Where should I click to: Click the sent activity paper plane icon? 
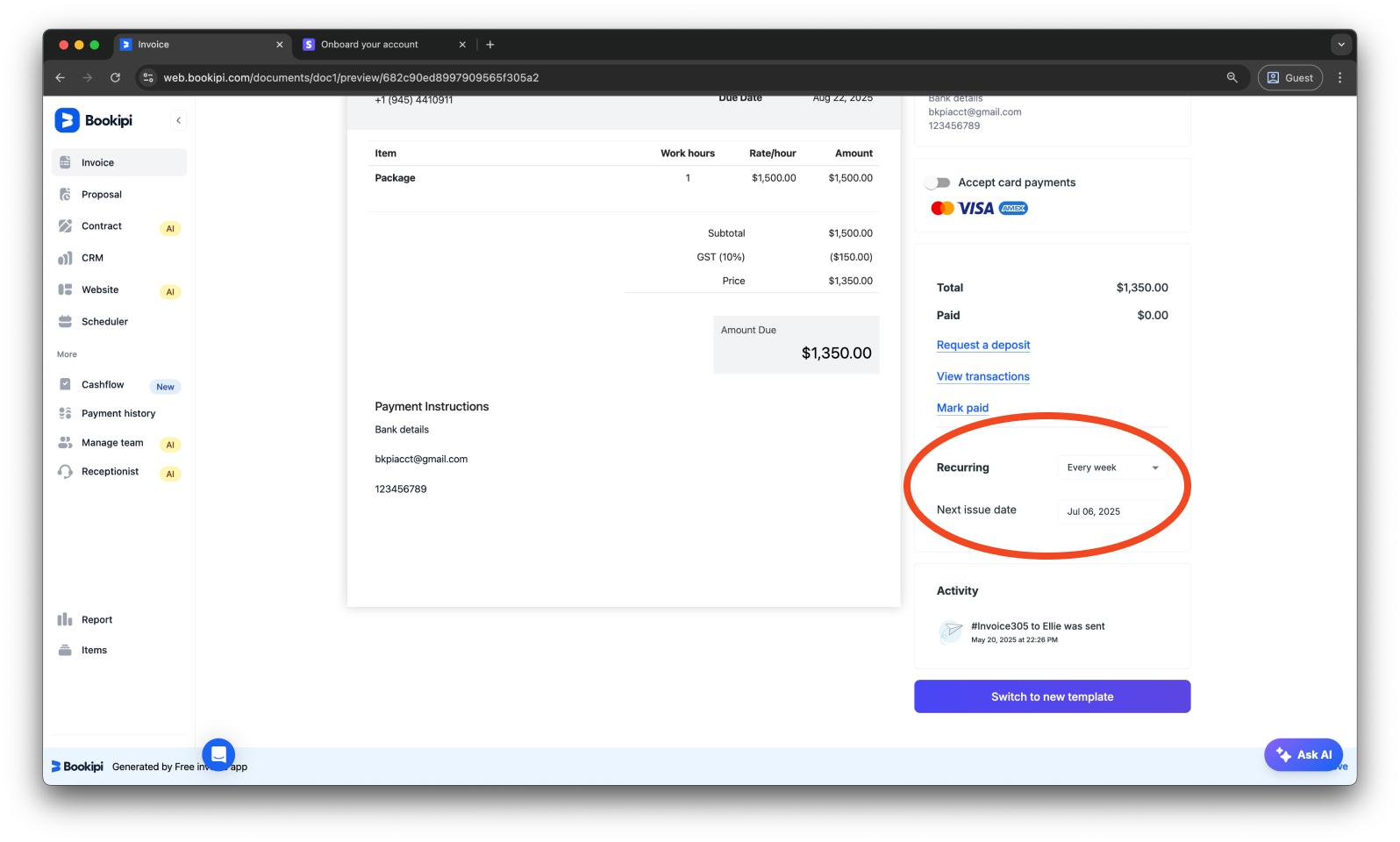click(x=951, y=631)
